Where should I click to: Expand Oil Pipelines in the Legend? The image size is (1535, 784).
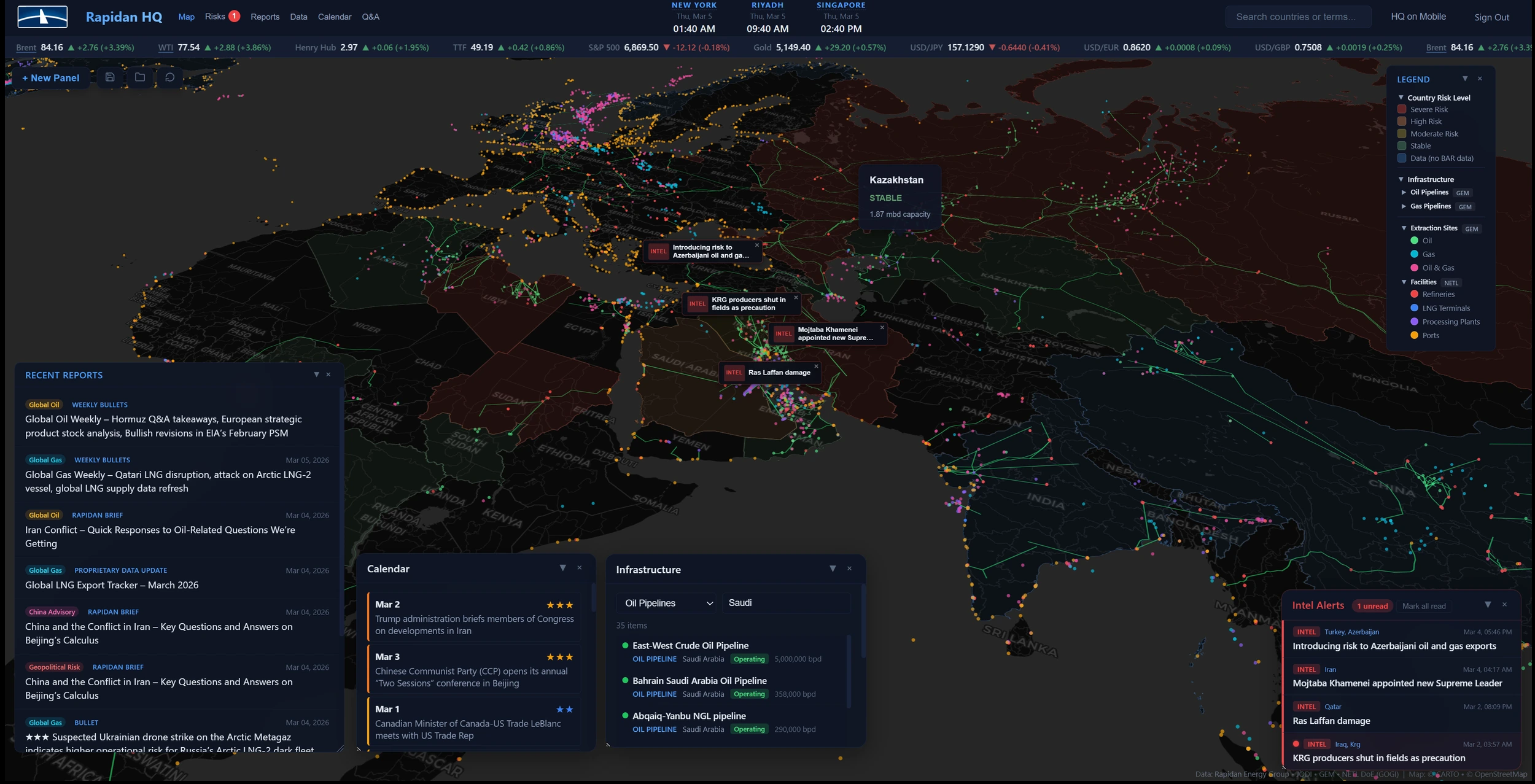(x=1404, y=192)
